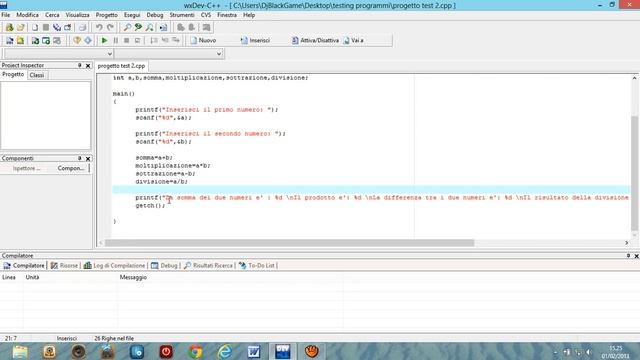Open the Debug menu

155,15
